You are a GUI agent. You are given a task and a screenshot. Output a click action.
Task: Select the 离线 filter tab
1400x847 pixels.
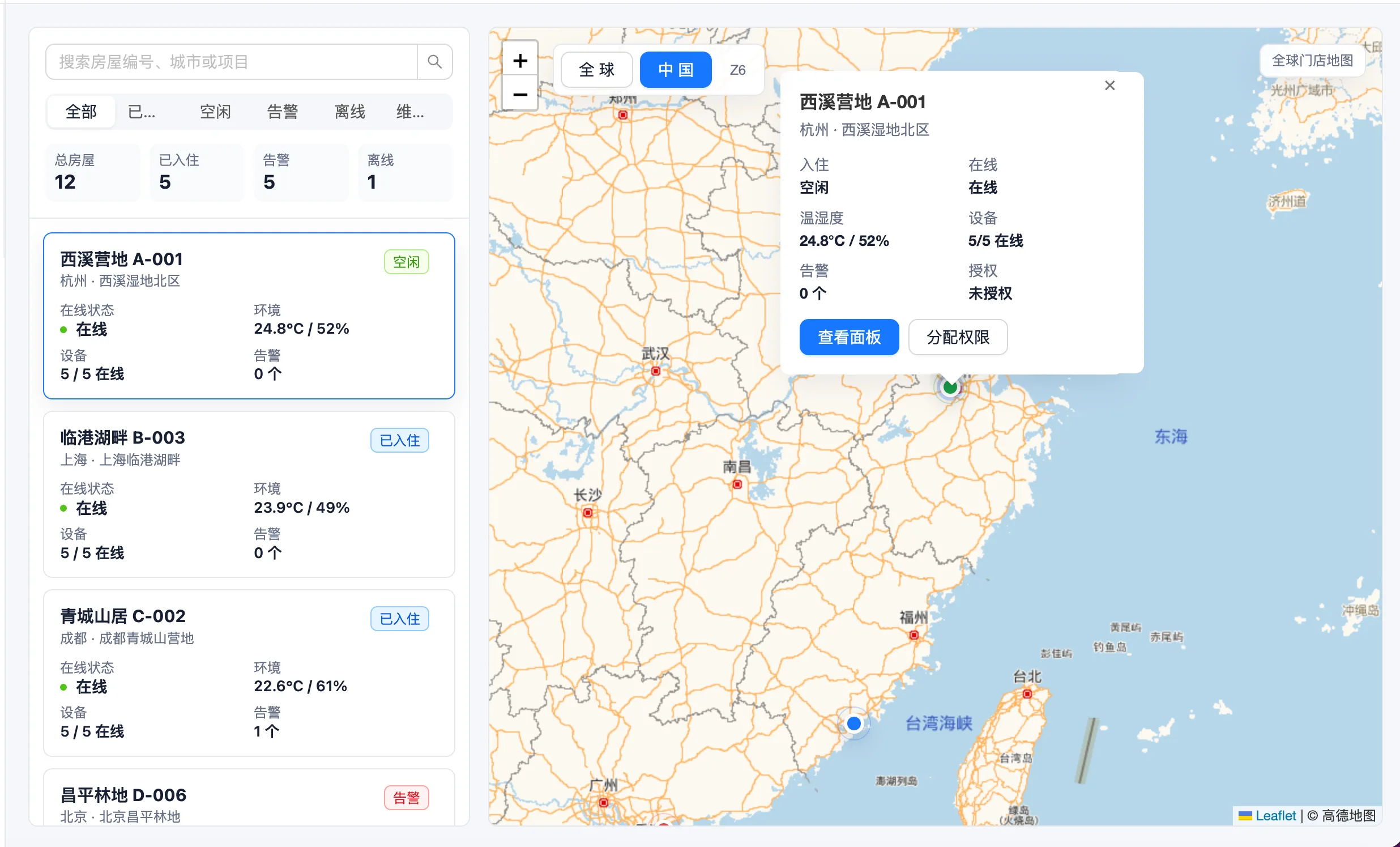pyautogui.click(x=350, y=112)
